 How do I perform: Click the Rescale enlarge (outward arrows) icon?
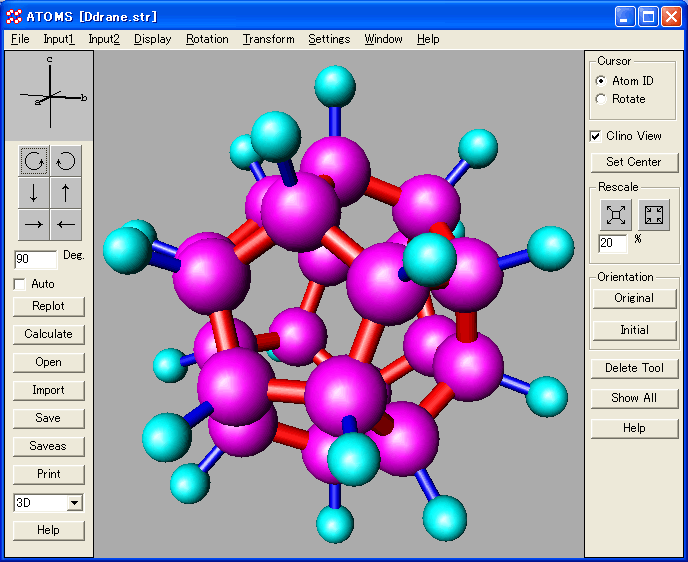pos(616,214)
